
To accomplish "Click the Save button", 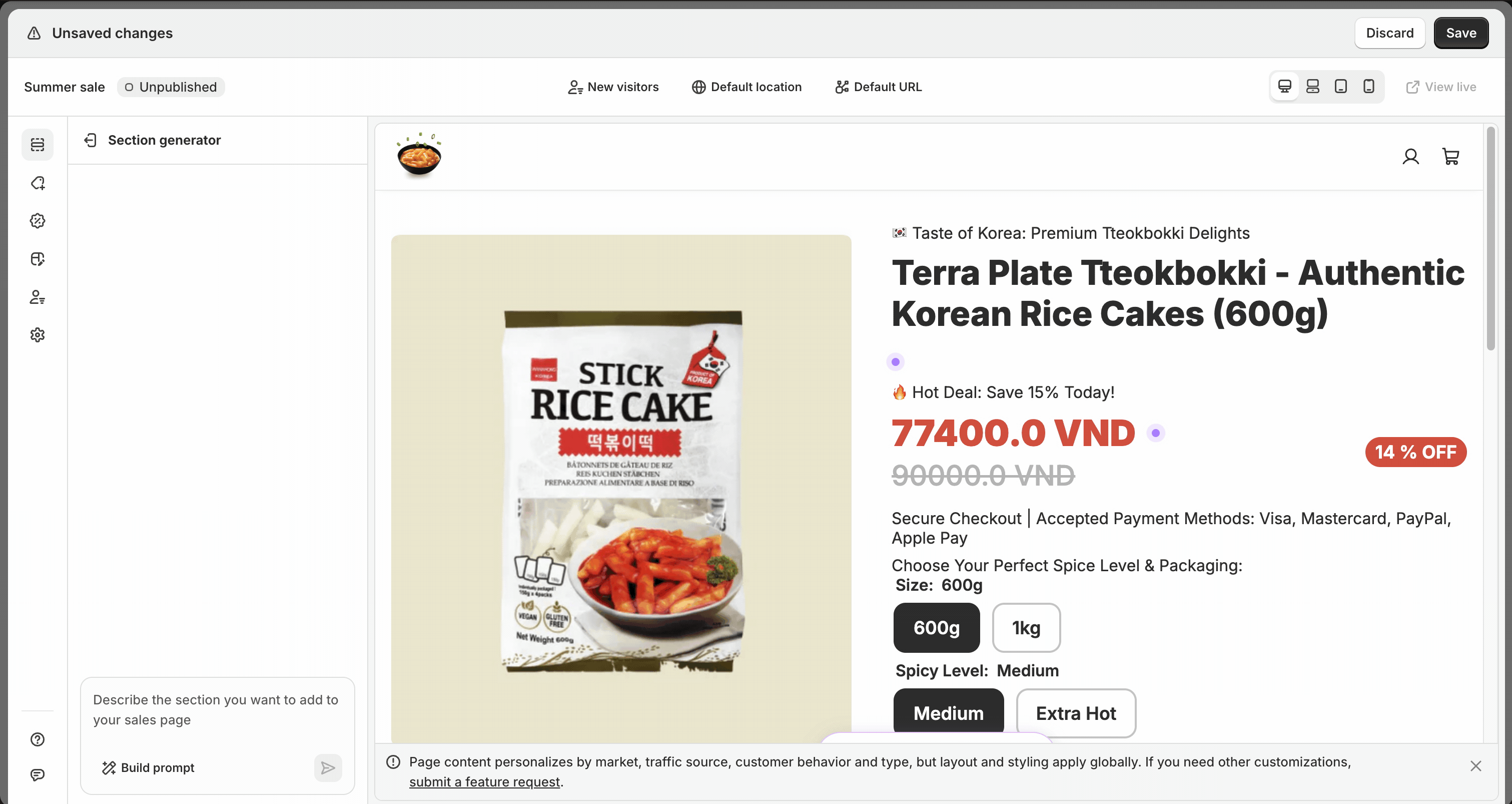I will pyautogui.click(x=1460, y=33).
